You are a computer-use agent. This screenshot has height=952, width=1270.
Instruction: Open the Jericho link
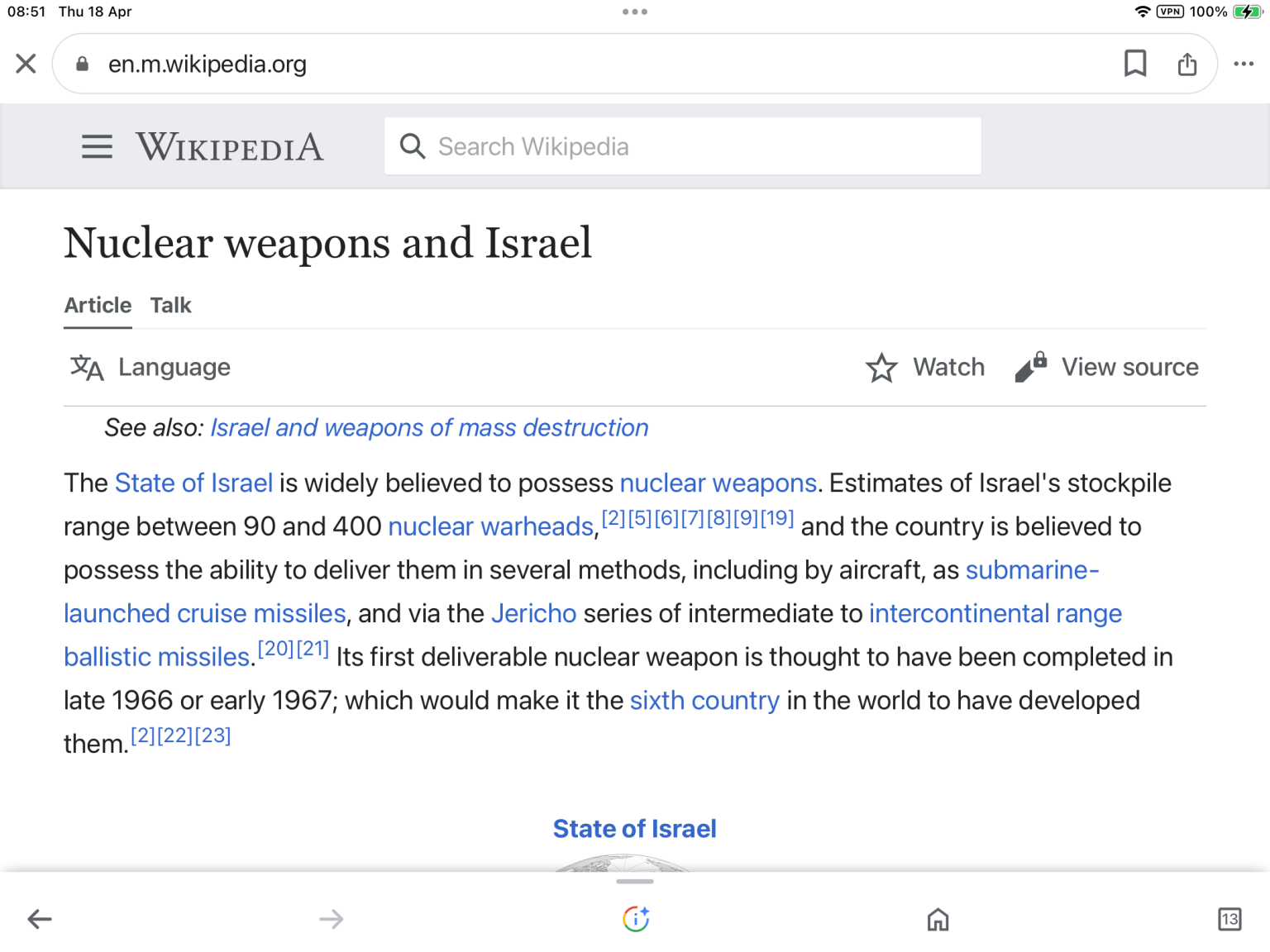[x=533, y=613]
